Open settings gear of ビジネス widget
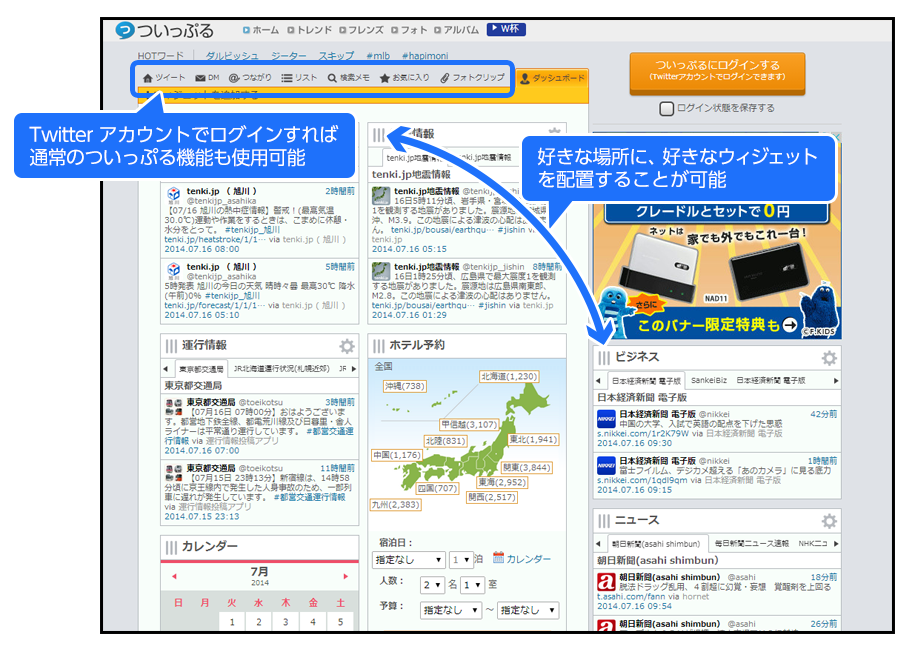 (829, 358)
